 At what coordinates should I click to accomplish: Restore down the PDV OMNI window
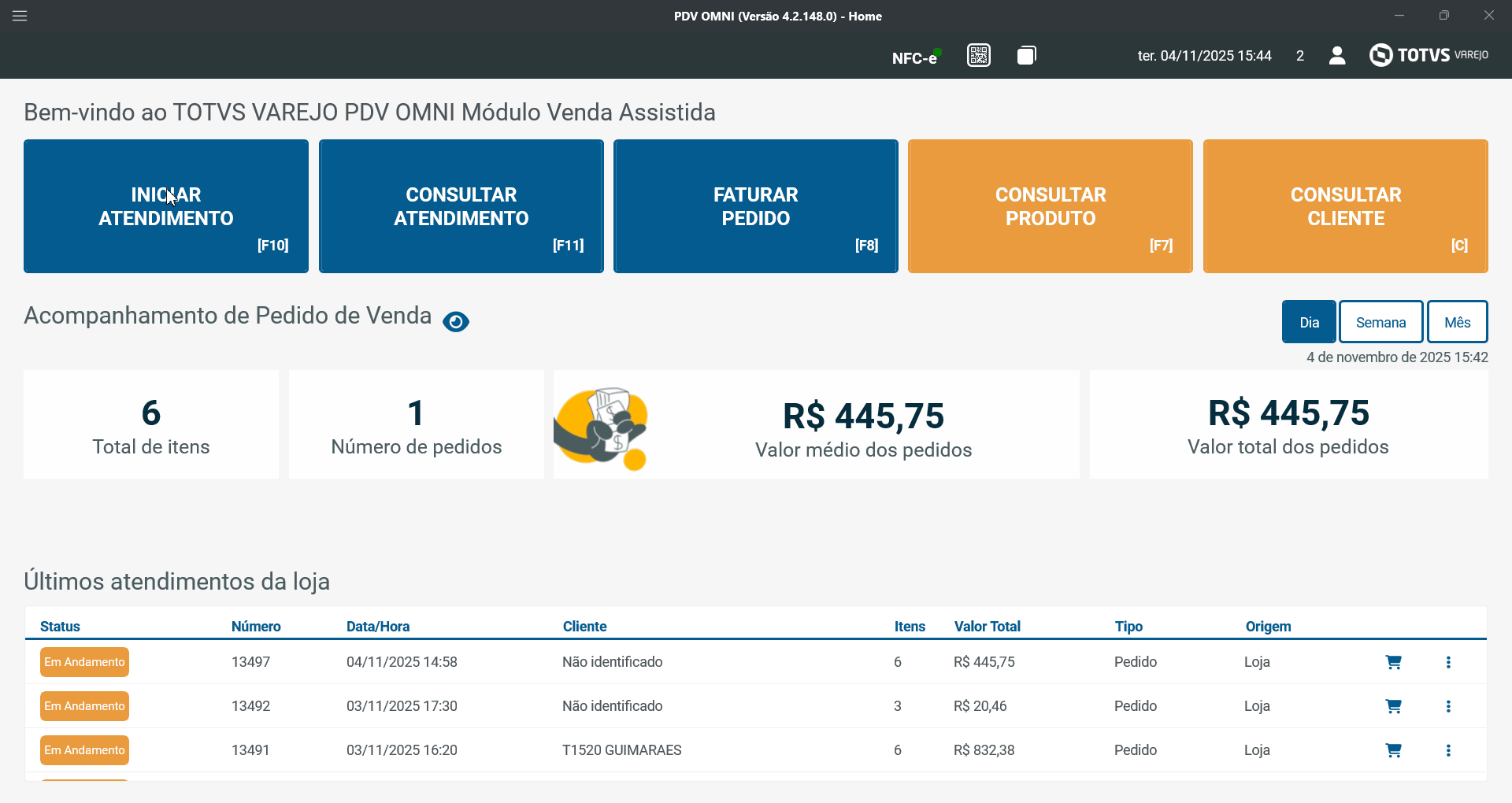[1444, 15]
